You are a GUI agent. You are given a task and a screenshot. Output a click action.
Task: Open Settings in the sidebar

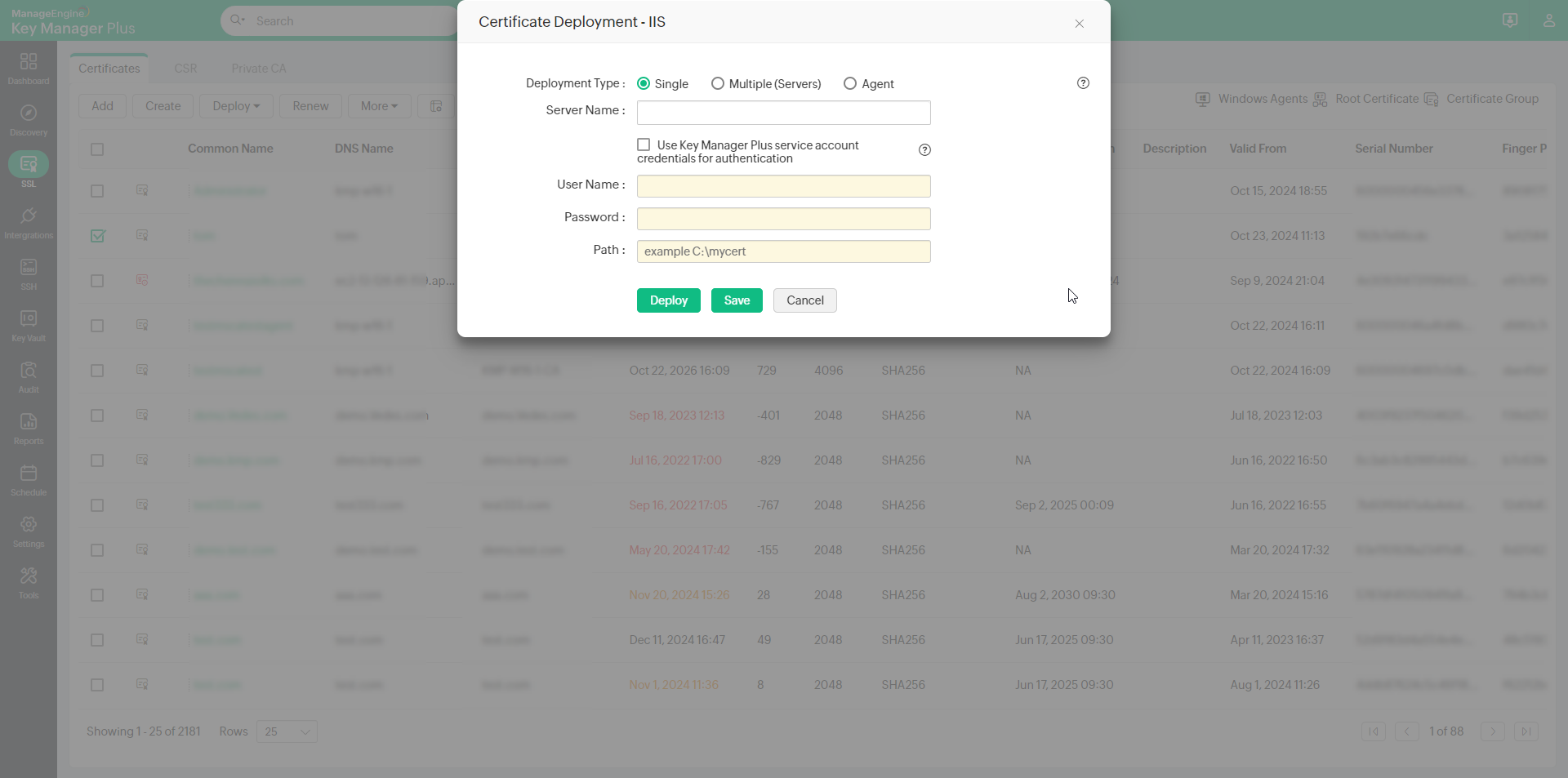29,531
